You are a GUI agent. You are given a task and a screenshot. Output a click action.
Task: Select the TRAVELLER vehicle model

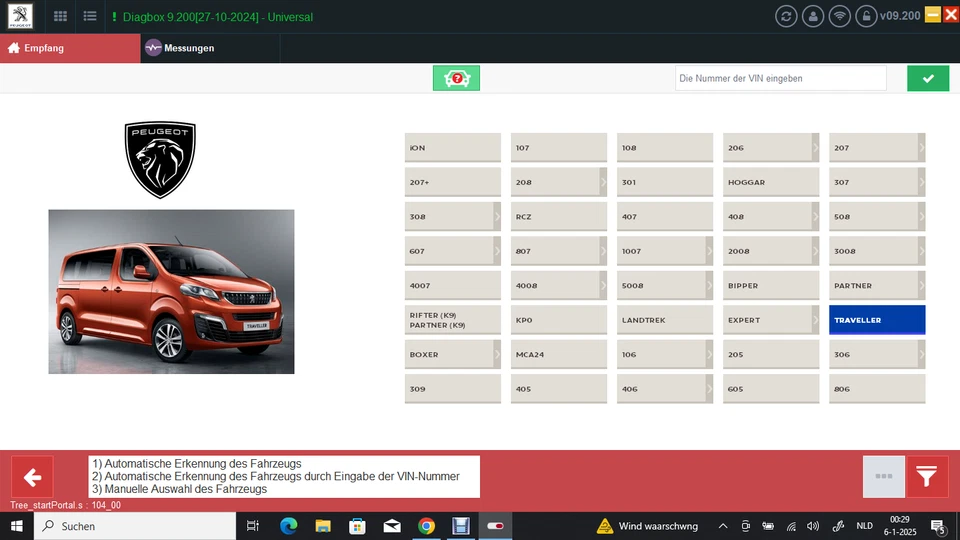pos(877,320)
